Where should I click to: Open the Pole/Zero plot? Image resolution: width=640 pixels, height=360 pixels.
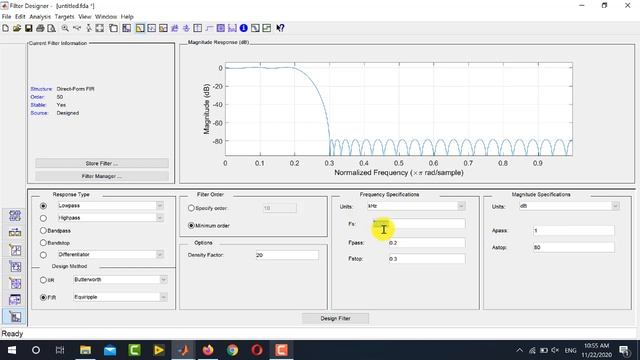pyautogui.click(x=221, y=28)
